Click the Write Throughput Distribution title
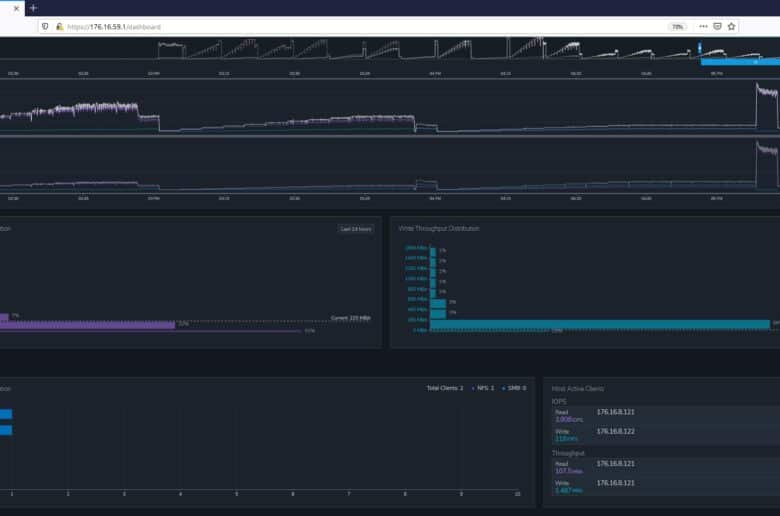This screenshot has width=780, height=516. [x=439, y=228]
